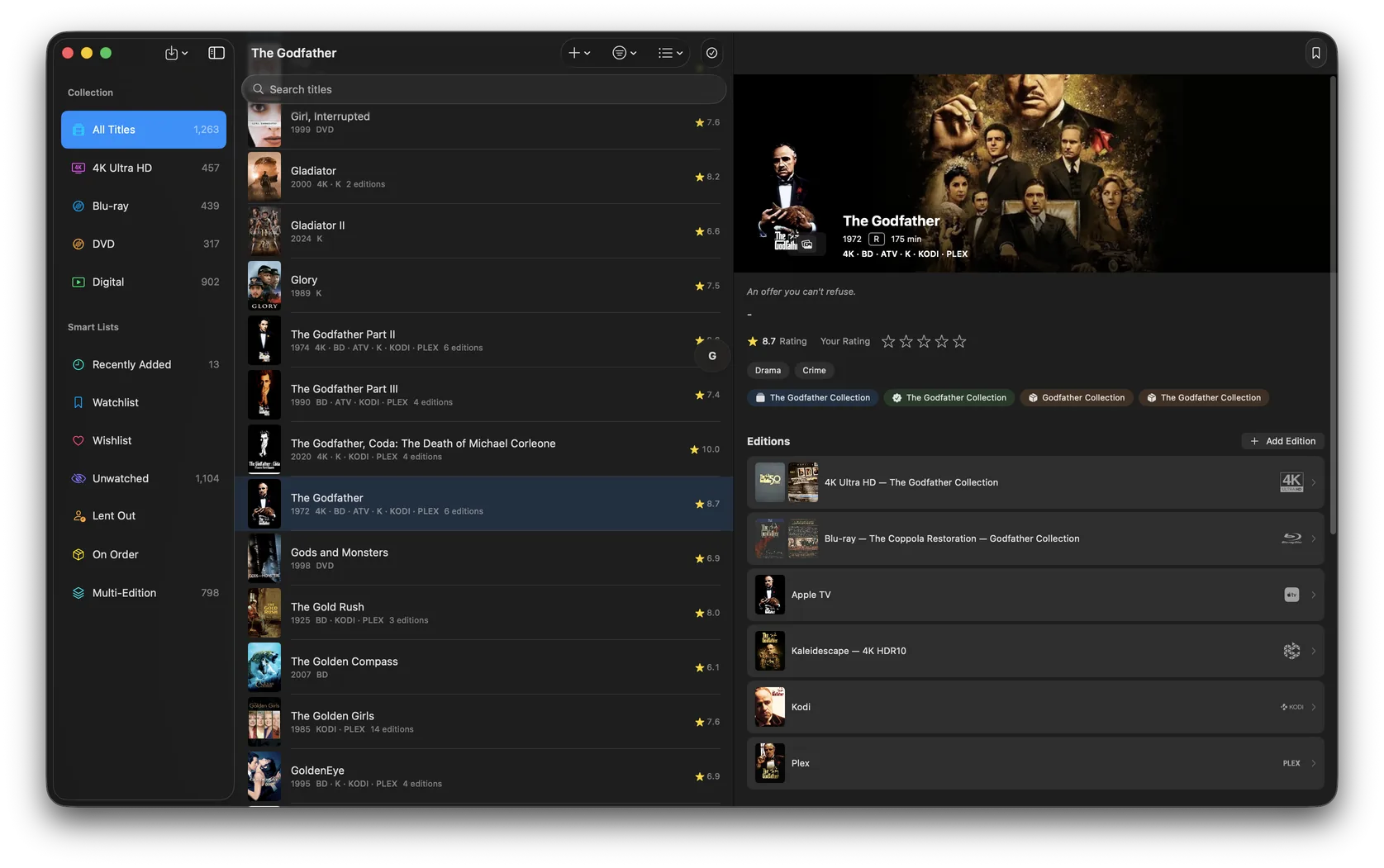Viewport: 1384px width, 868px height.
Task: Click the Wishlist heart icon
Action: [78, 440]
